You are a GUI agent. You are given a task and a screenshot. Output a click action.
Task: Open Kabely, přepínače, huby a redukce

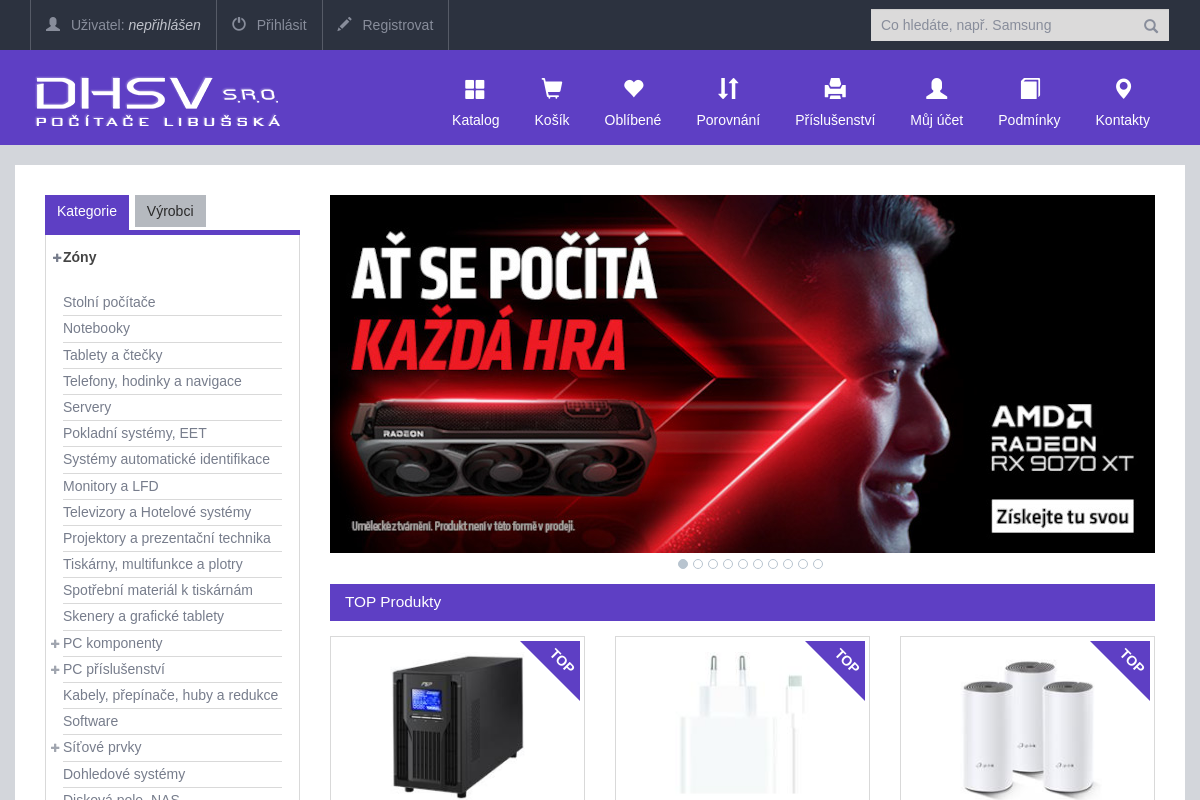170,695
